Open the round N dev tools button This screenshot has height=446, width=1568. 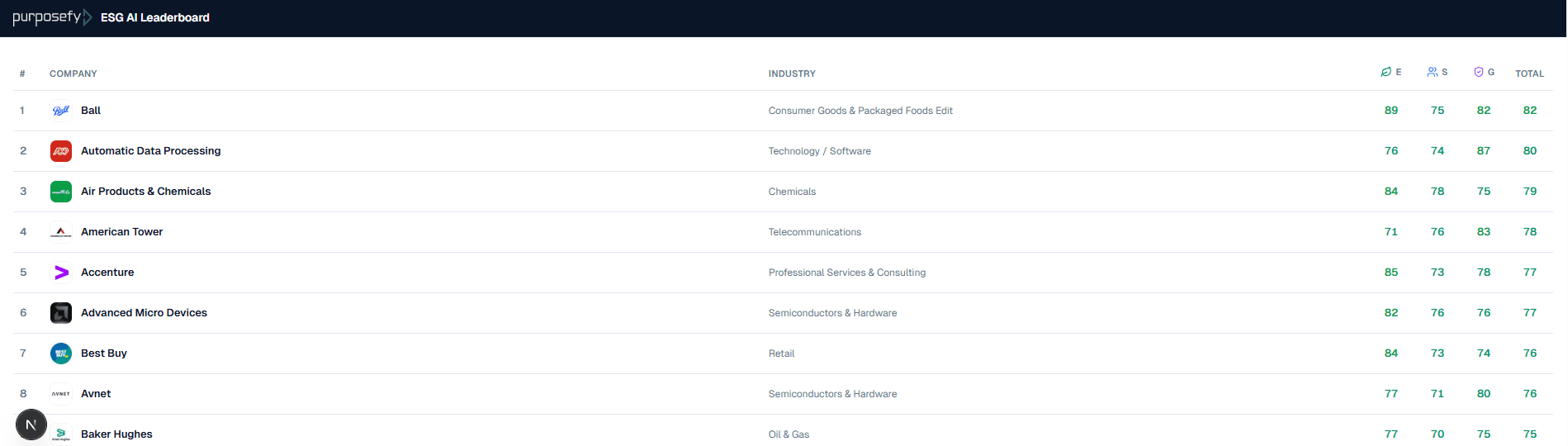[x=31, y=425]
